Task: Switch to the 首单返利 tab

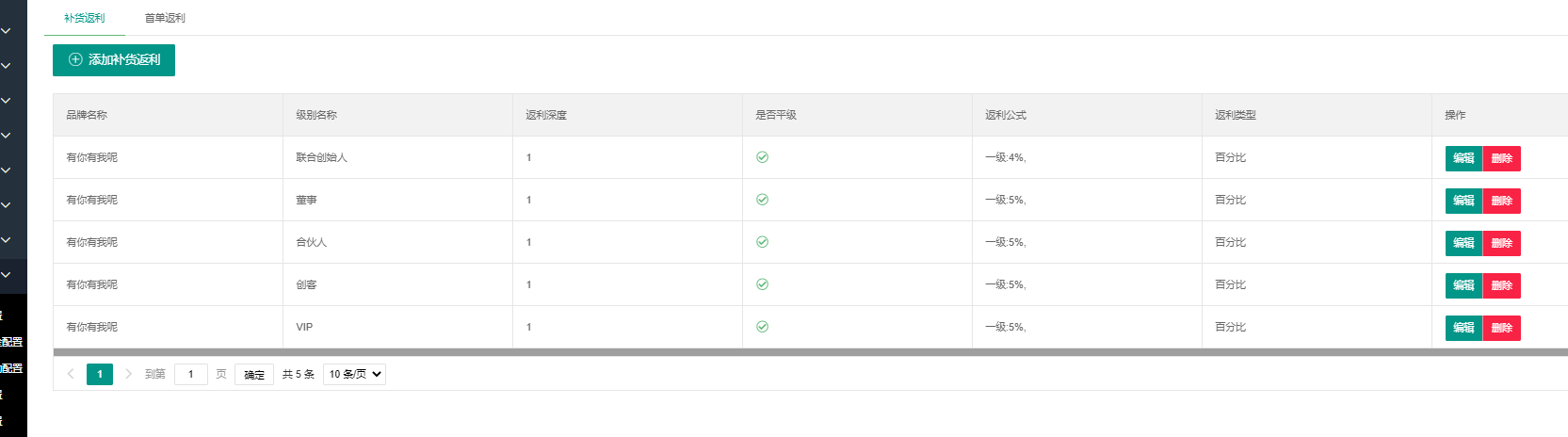Action: (165, 18)
